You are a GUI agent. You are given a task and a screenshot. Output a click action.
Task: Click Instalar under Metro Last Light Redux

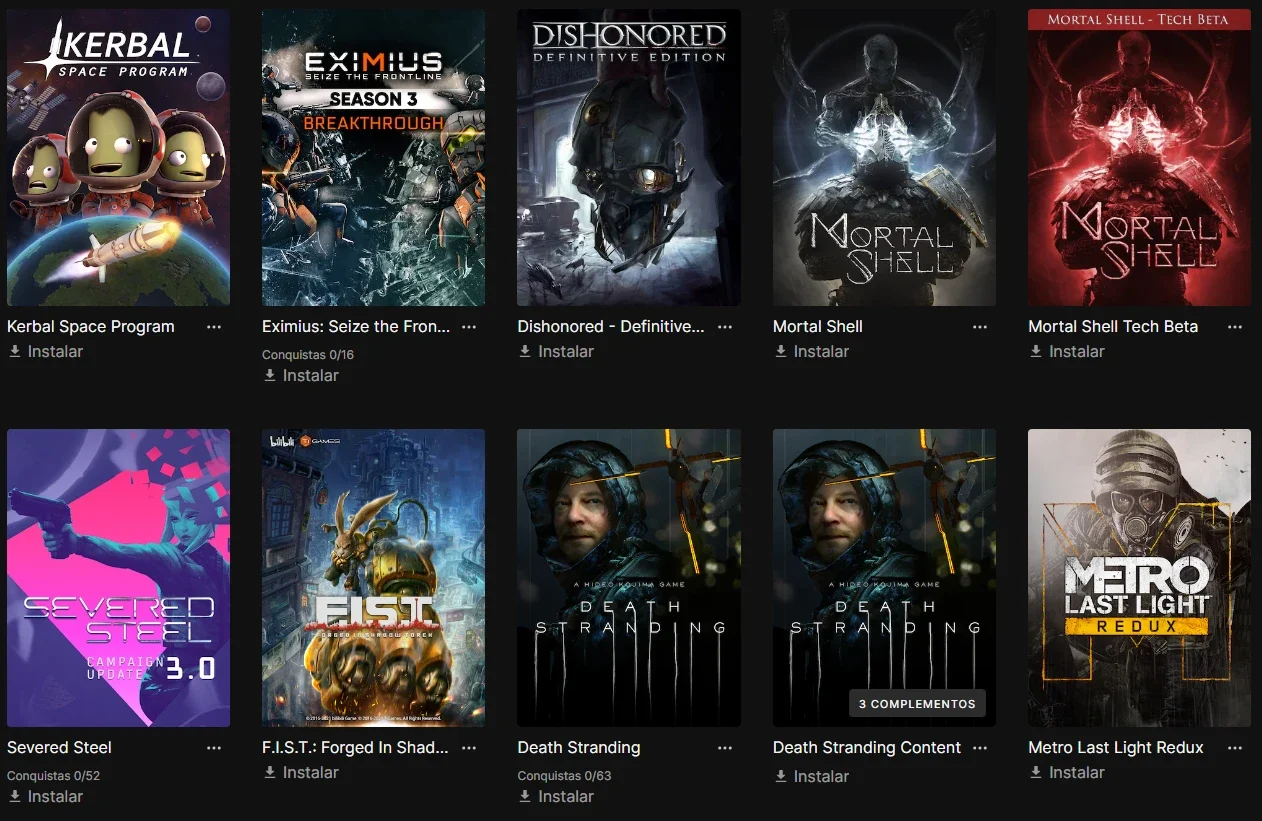pyautogui.click(x=1067, y=773)
